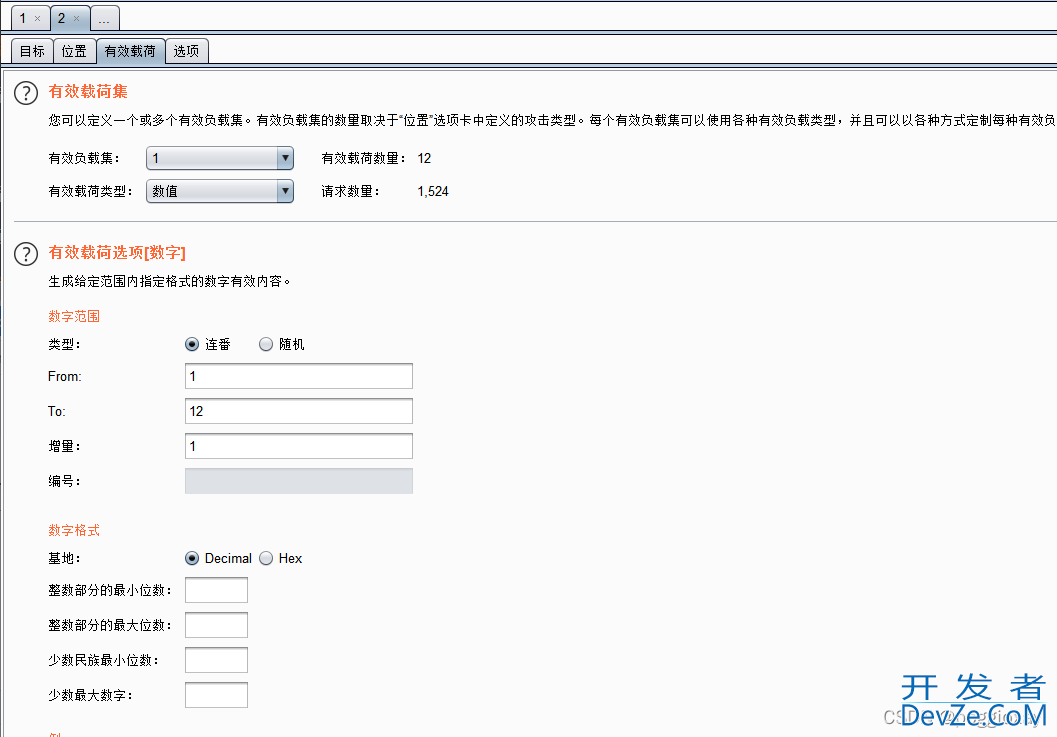Click the 有效载荷选项[数字] heading

(x=117, y=253)
